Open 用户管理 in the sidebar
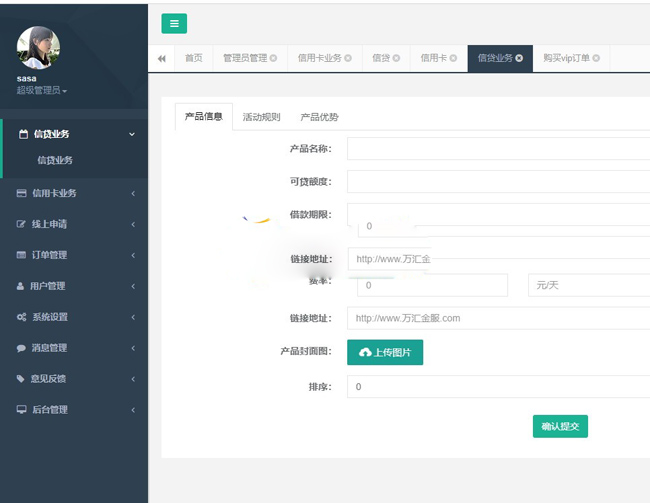 [x=74, y=286]
